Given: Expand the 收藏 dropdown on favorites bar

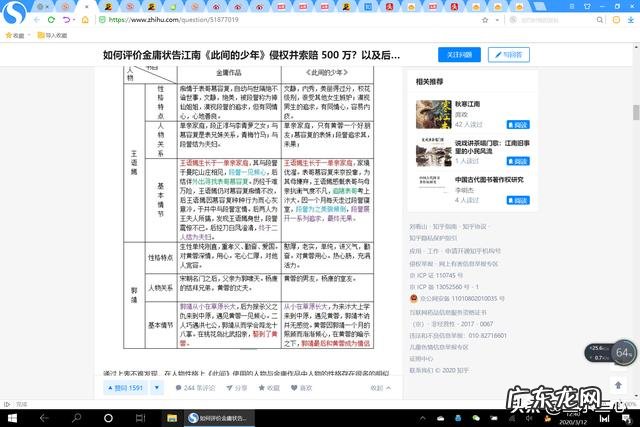Looking at the screenshot, I should click(29, 36).
